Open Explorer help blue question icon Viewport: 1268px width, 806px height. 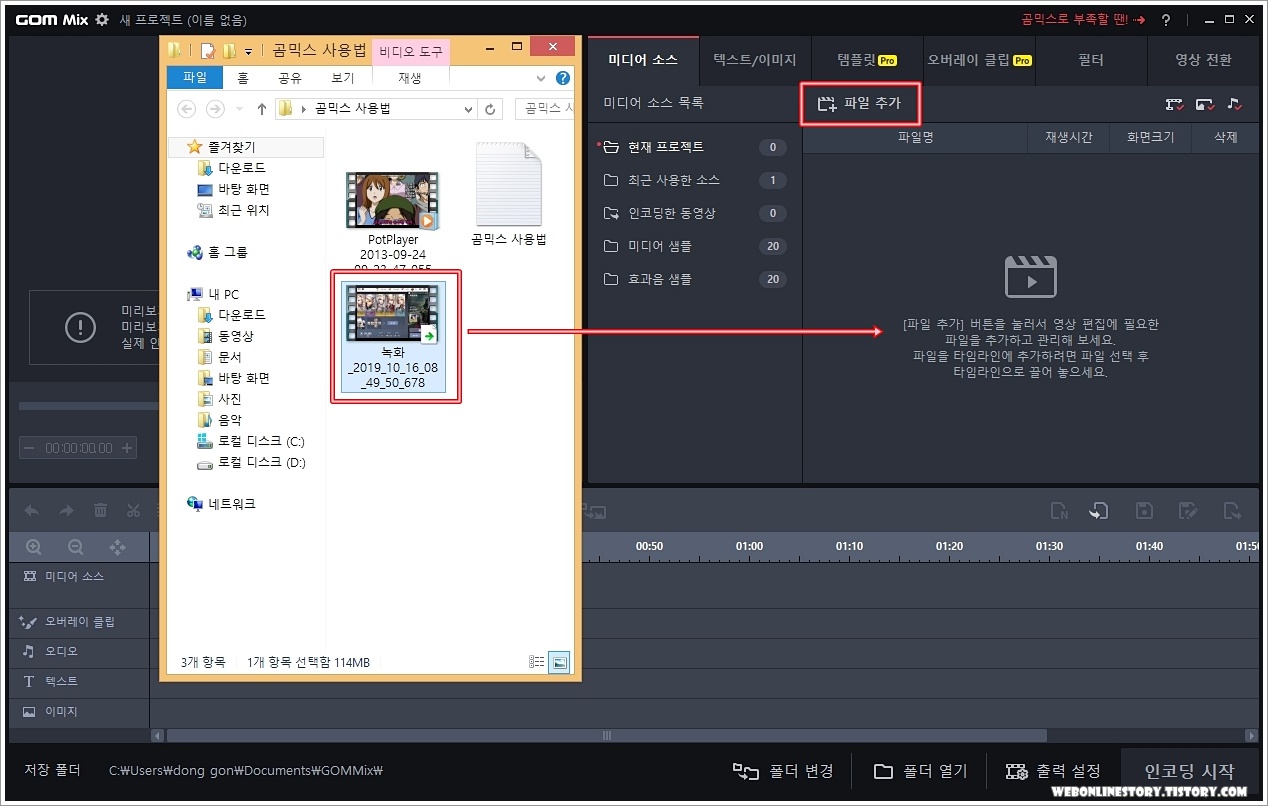click(x=563, y=78)
